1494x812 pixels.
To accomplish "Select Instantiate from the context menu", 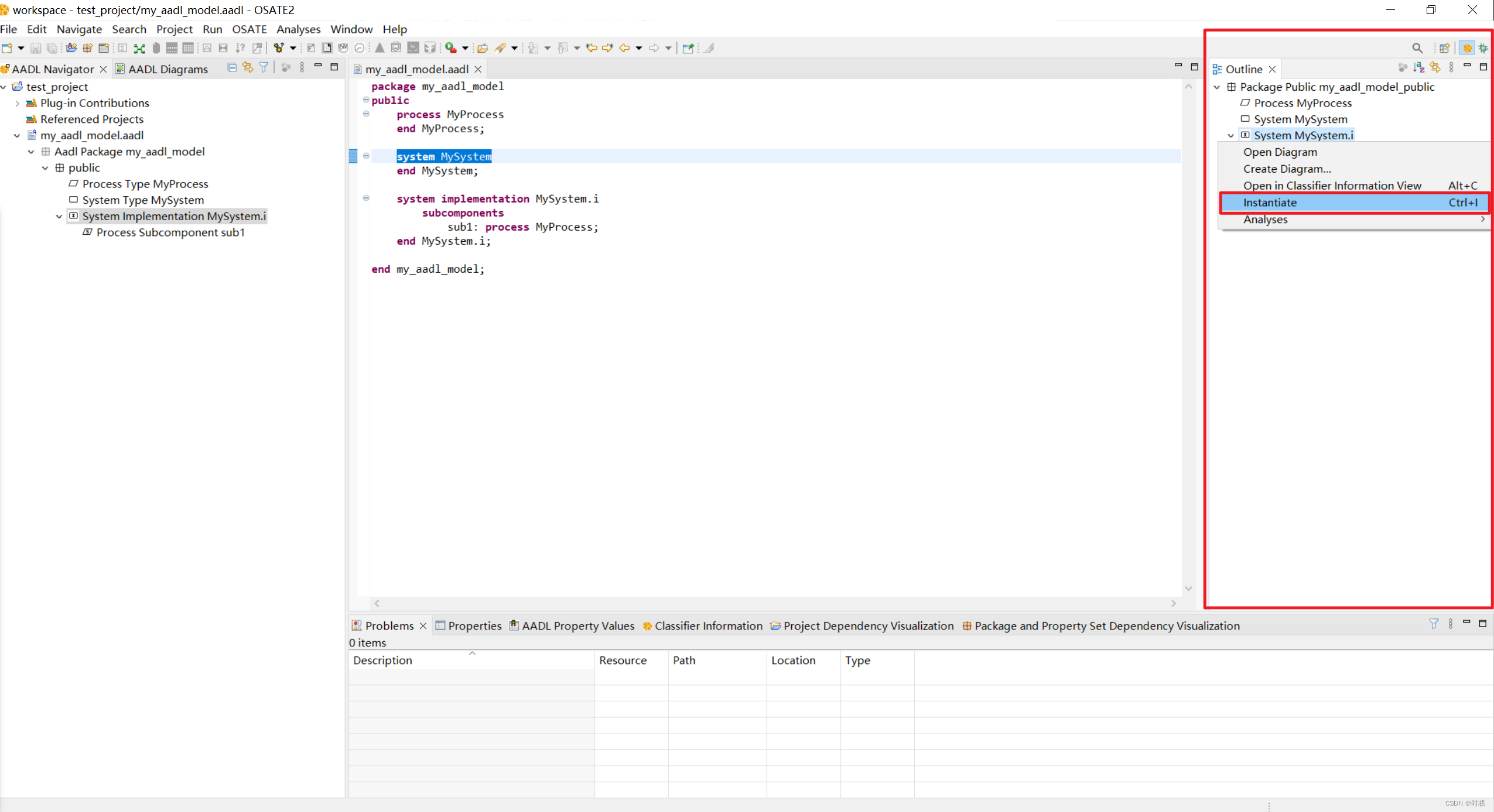I will pyautogui.click(x=1270, y=203).
